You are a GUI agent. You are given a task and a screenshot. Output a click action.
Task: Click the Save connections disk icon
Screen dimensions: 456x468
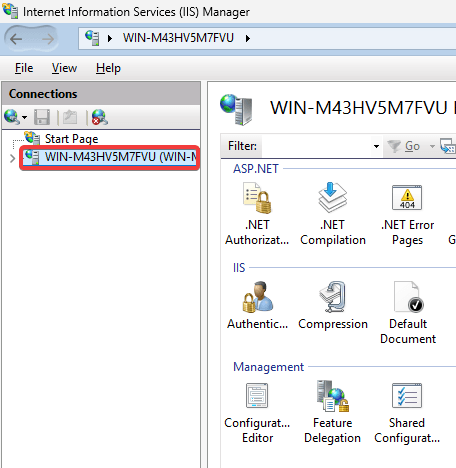pos(42,117)
